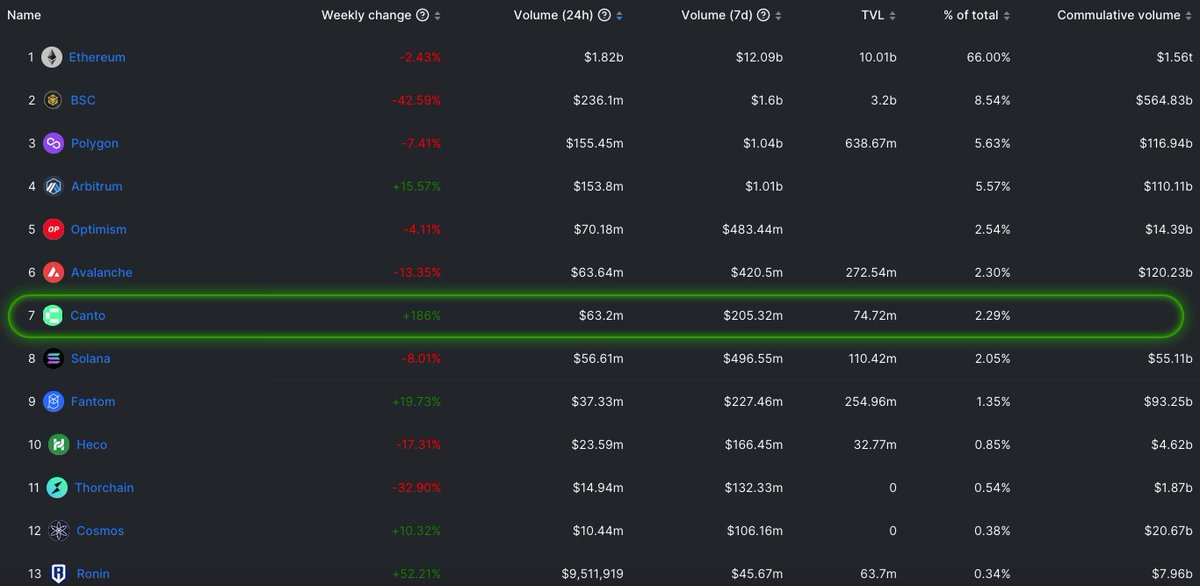
Task: Open the Ethereum chain link
Action: coord(97,57)
